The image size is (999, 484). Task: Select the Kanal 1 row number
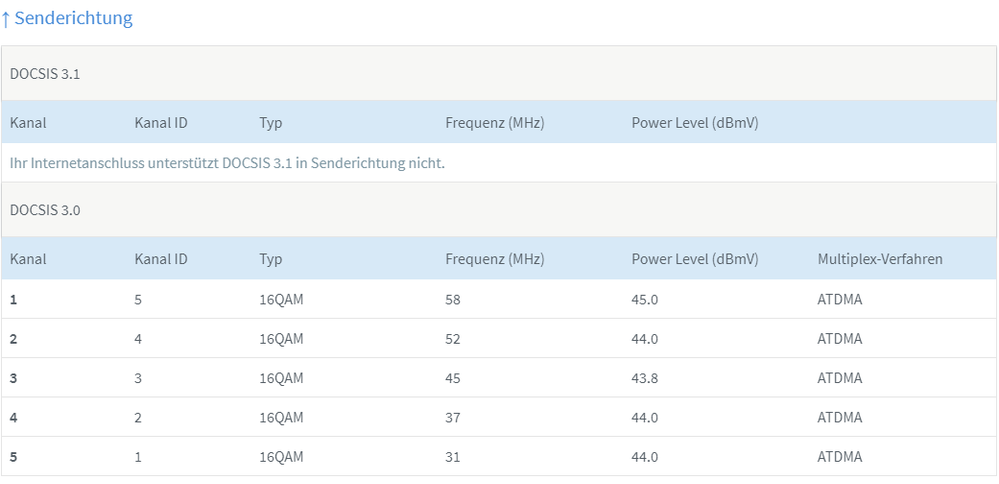14,299
